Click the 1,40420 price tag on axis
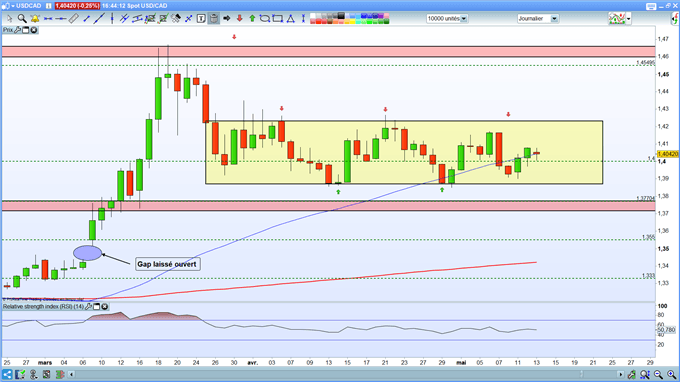Screen dimensions: 680x382 coord(668,154)
